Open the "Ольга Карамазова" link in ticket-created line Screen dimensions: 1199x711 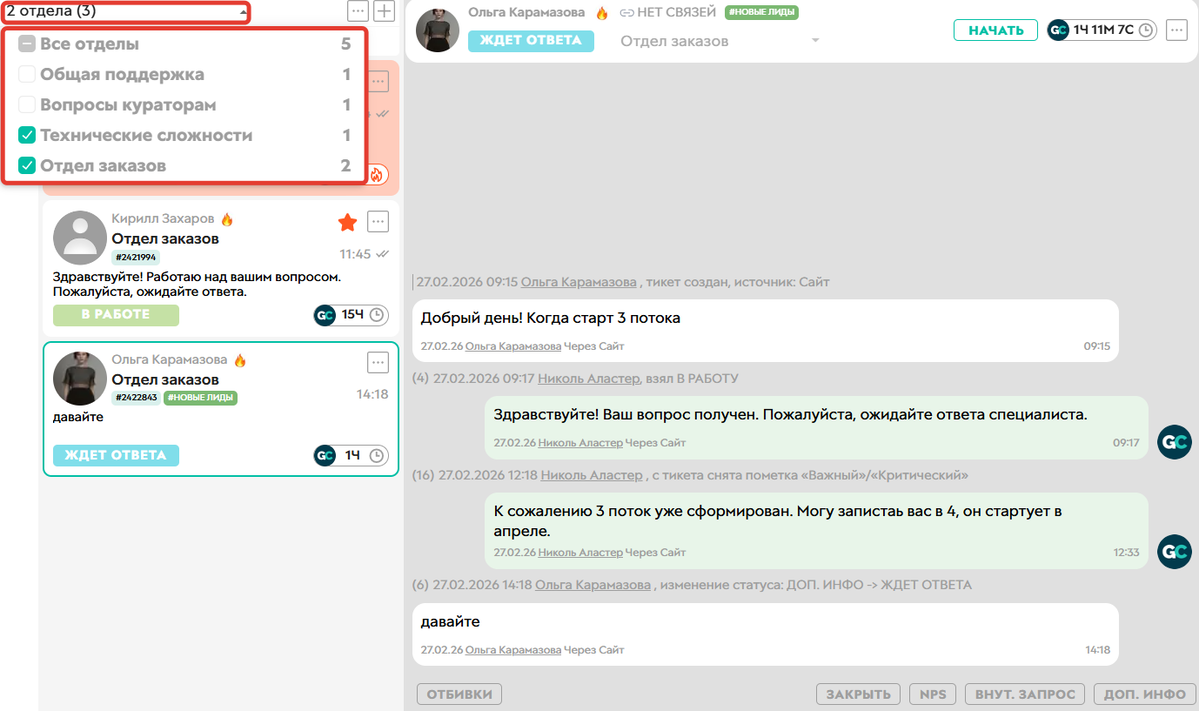tap(579, 282)
